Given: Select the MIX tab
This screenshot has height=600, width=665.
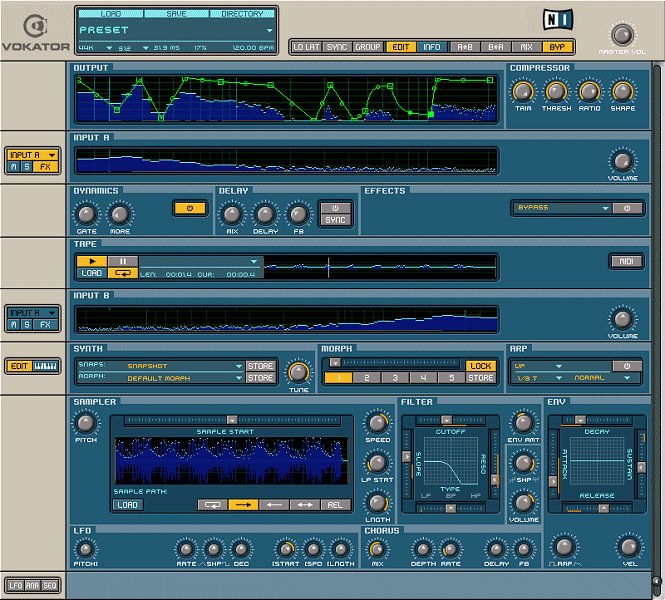Looking at the screenshot, I should click(526, 47).
